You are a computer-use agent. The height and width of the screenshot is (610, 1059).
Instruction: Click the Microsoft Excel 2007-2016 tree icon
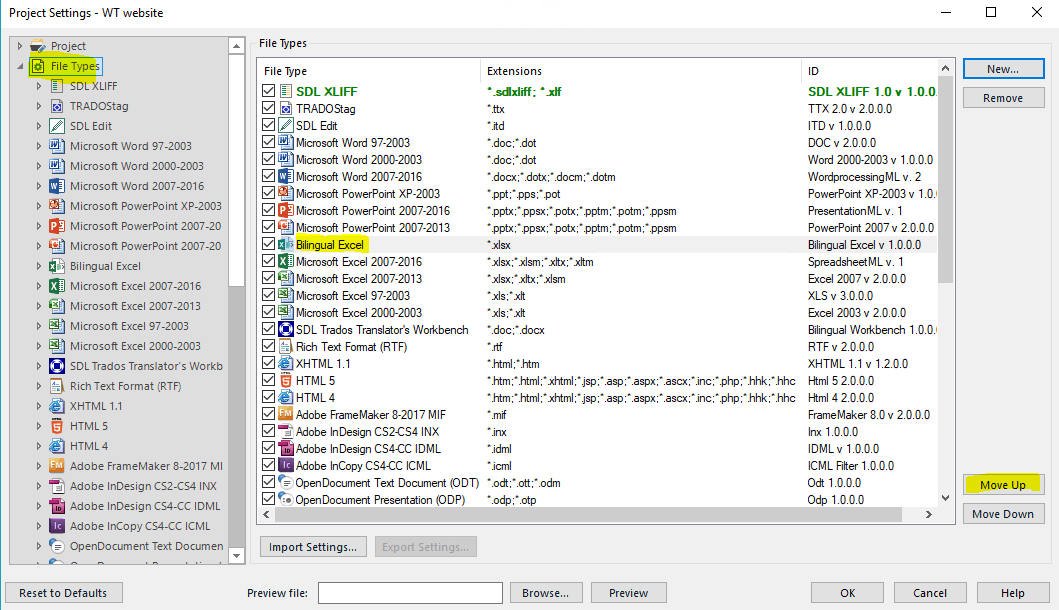[57, 286]
